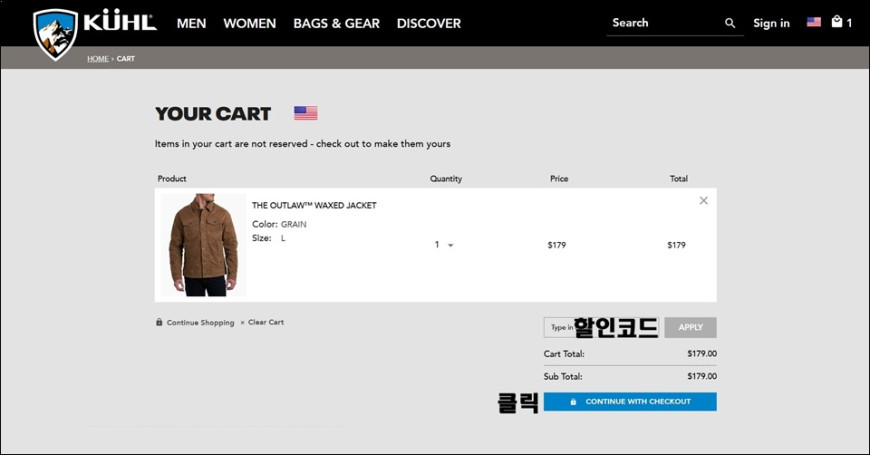Open the DISCOVER menu
The width and height of the screenshot is (870, 455).
(x=429, y=23)
